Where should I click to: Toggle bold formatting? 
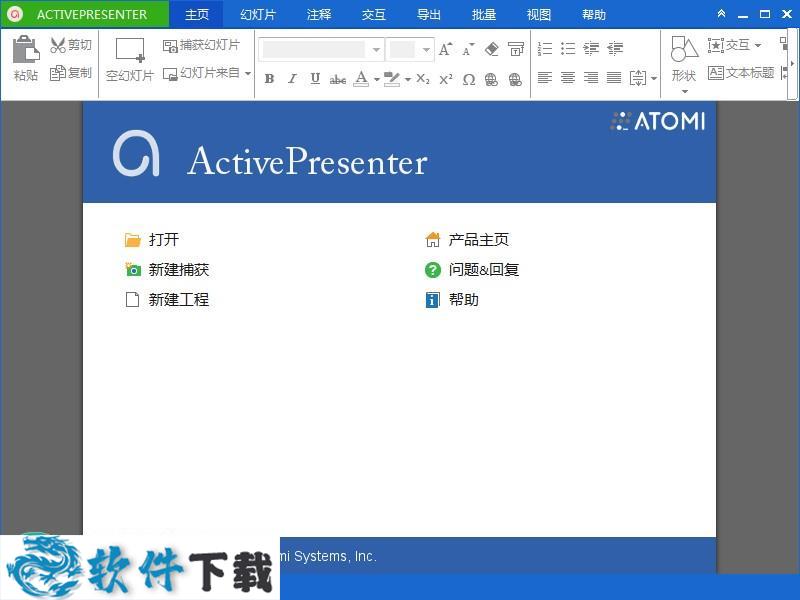(x=269, y=79)
